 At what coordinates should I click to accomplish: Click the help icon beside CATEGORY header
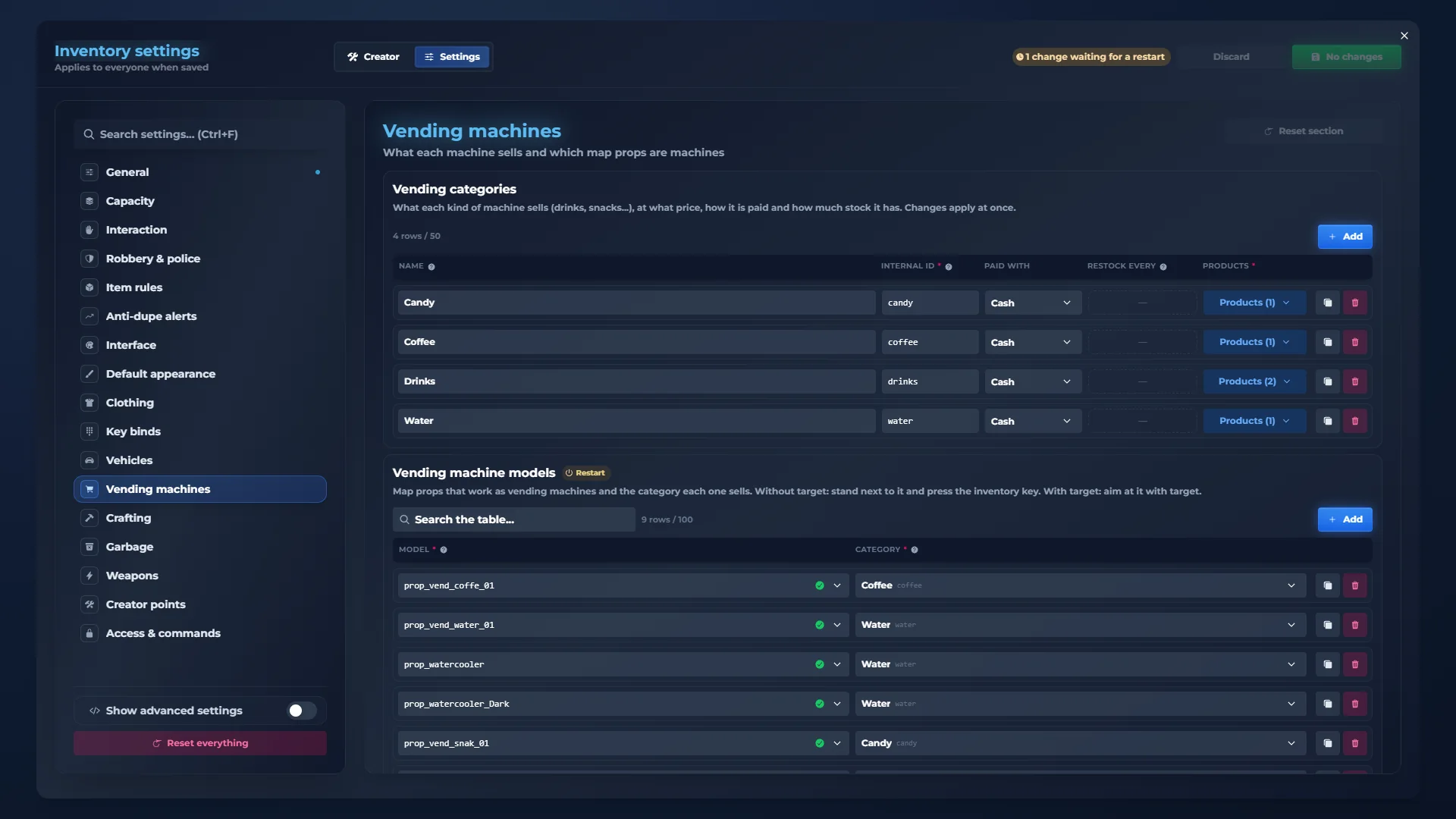pyautogui.click(x=915, y=550)
